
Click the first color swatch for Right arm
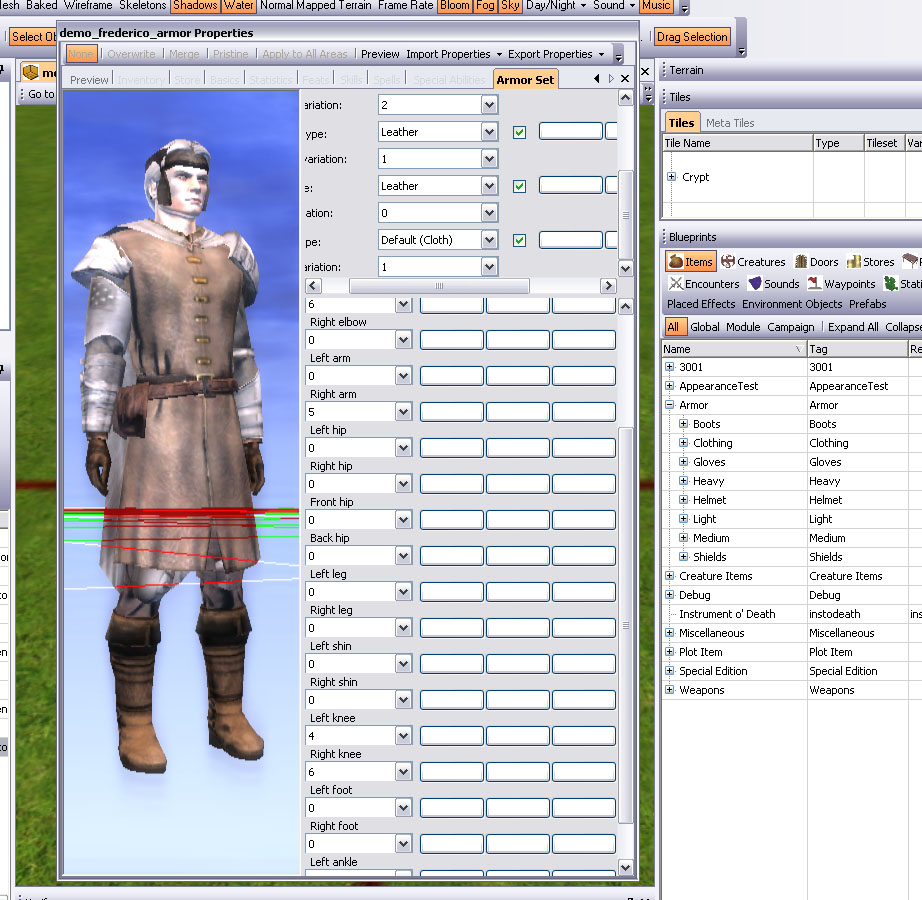[452, 411]
